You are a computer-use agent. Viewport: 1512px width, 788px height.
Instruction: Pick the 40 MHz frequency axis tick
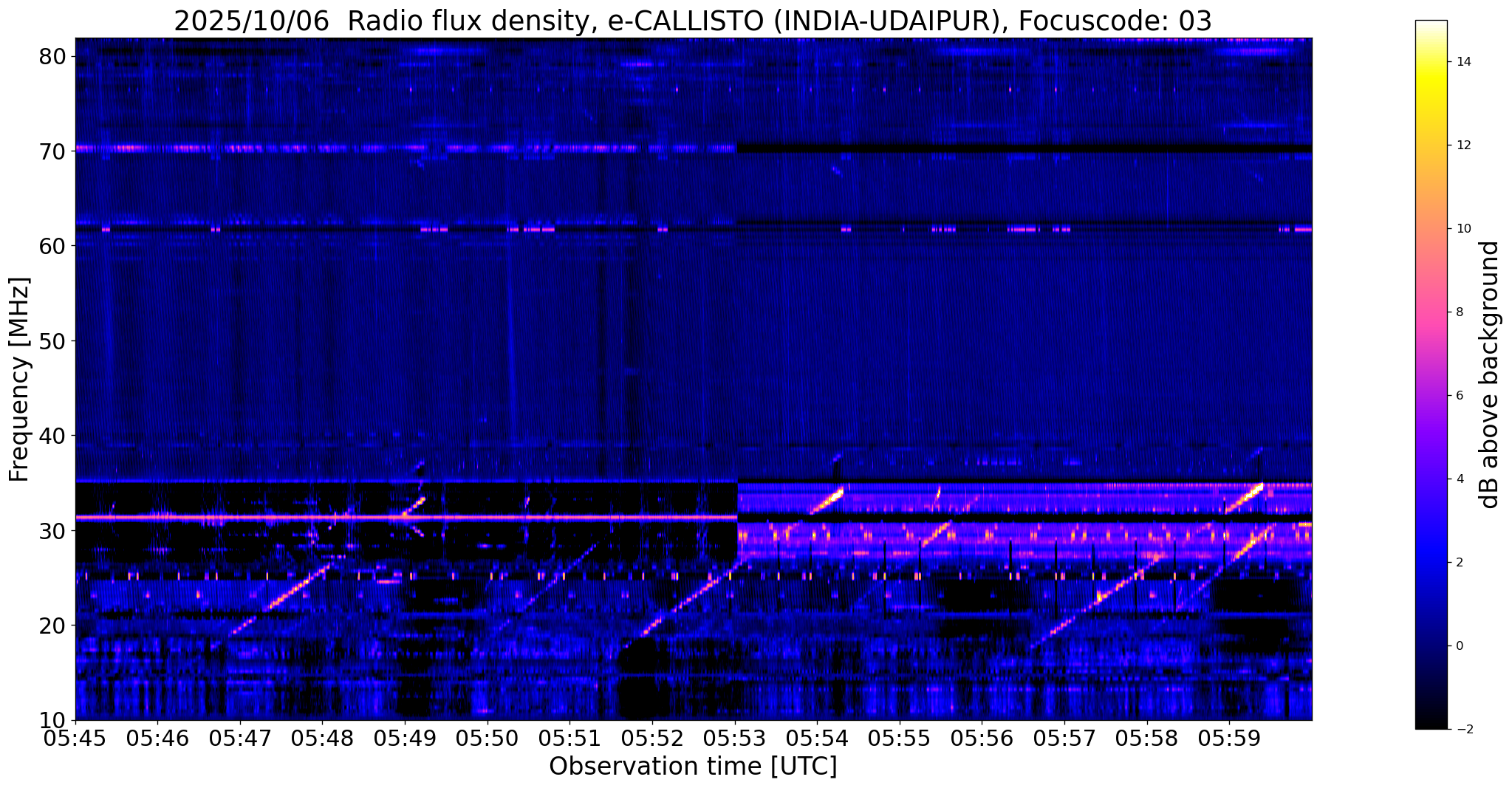click(54, 436)
